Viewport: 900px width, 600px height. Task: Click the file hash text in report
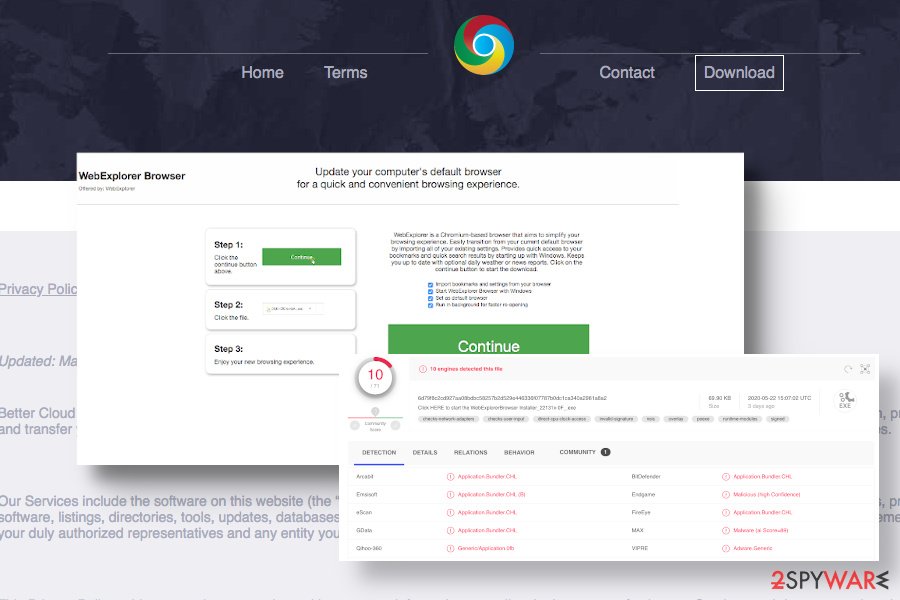point(512,398)
